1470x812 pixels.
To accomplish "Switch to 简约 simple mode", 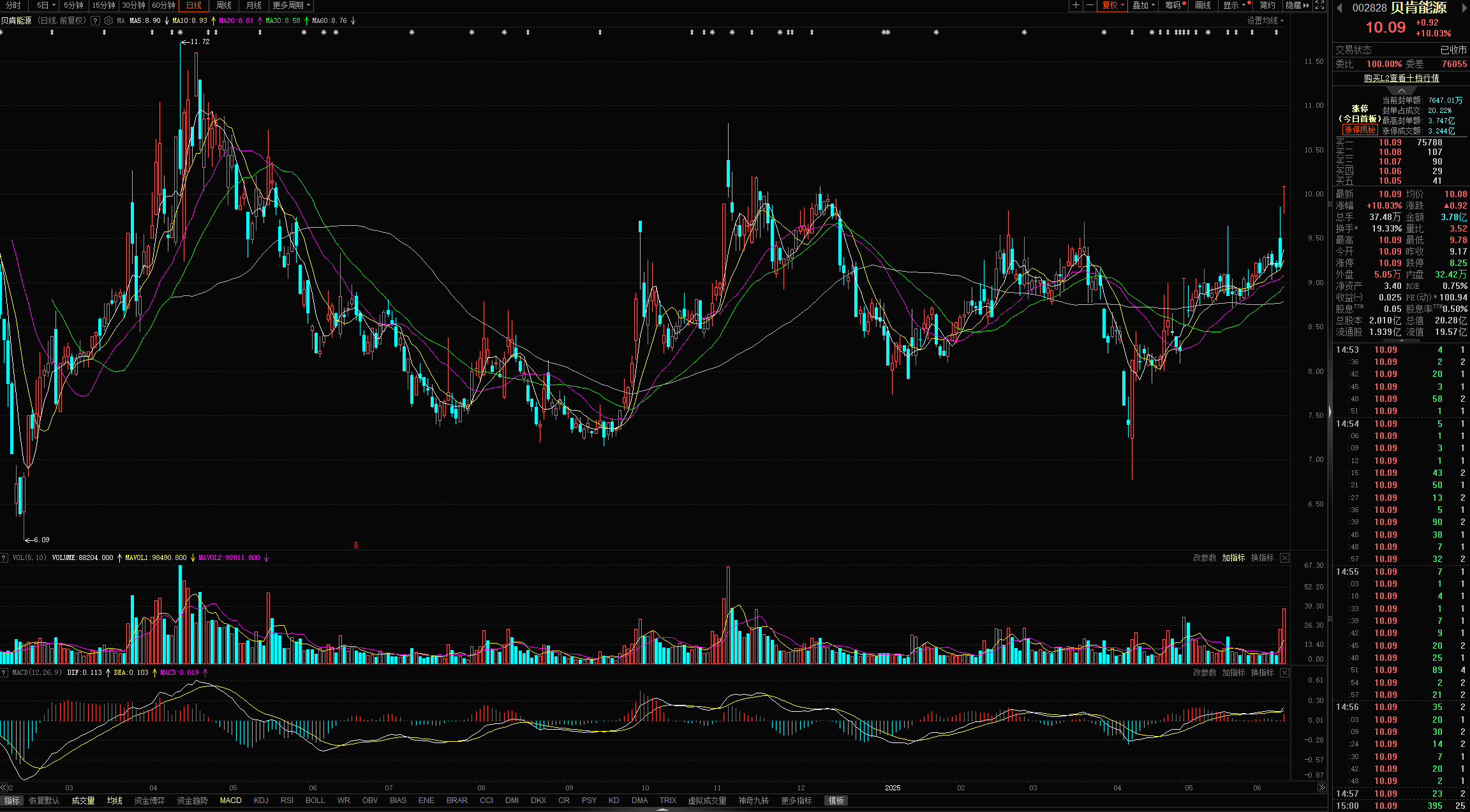I will (x=1267, y=5).
